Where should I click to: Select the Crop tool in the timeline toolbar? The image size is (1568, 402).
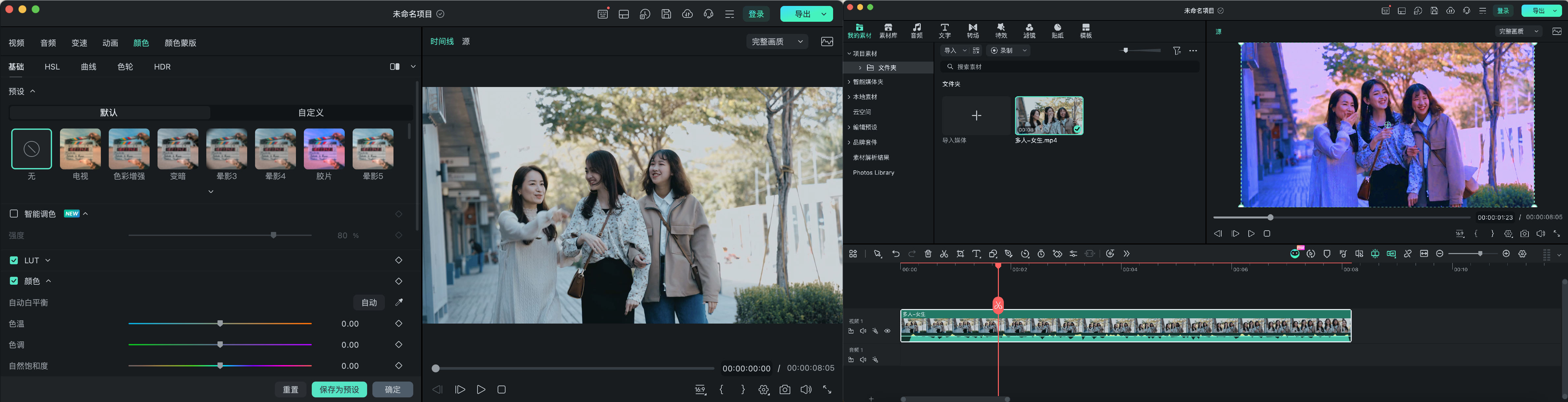tap(961, 254)
